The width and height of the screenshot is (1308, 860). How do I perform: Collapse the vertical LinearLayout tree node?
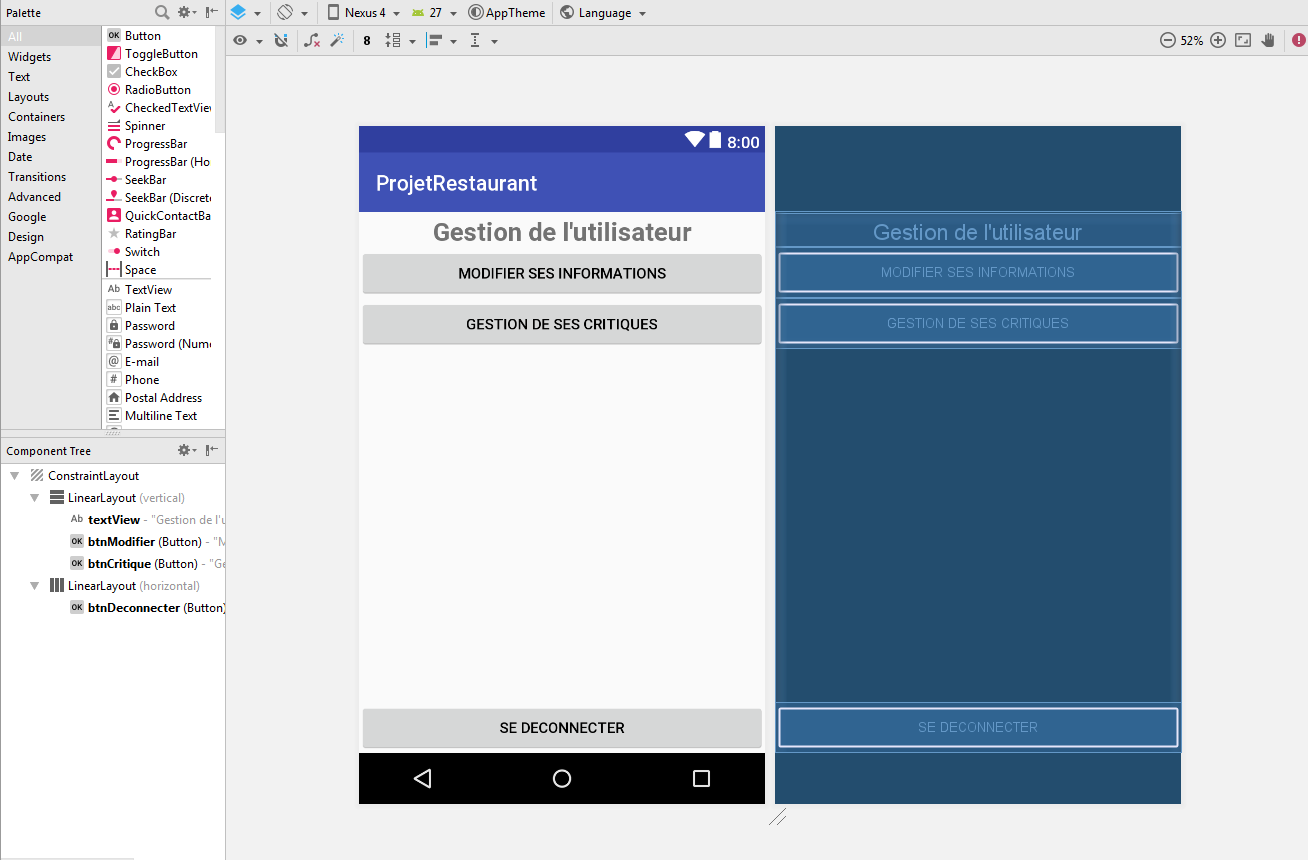35,497
